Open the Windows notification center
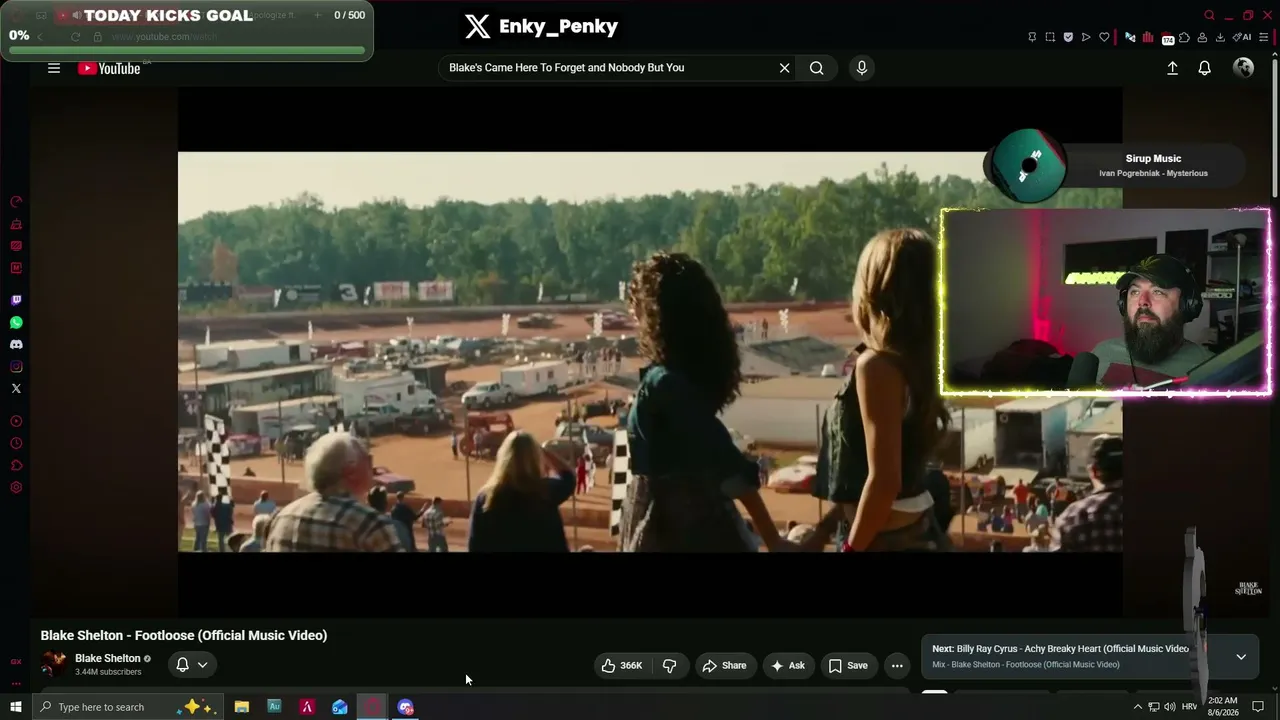The image size is (1280, 720). [x=1258, y=707]
